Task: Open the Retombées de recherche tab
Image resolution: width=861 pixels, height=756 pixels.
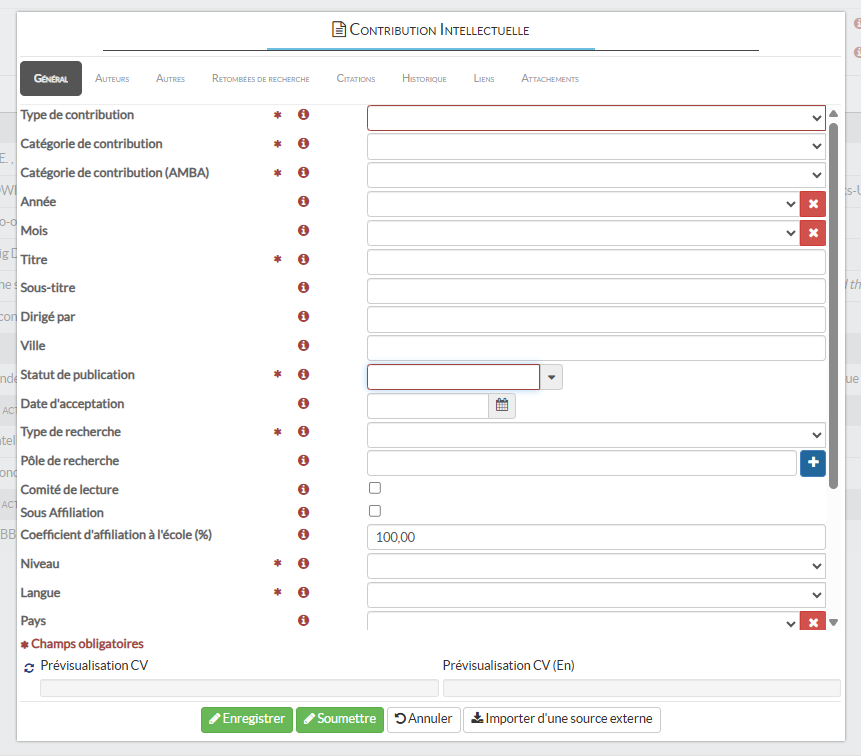Action: click(260, 79)
